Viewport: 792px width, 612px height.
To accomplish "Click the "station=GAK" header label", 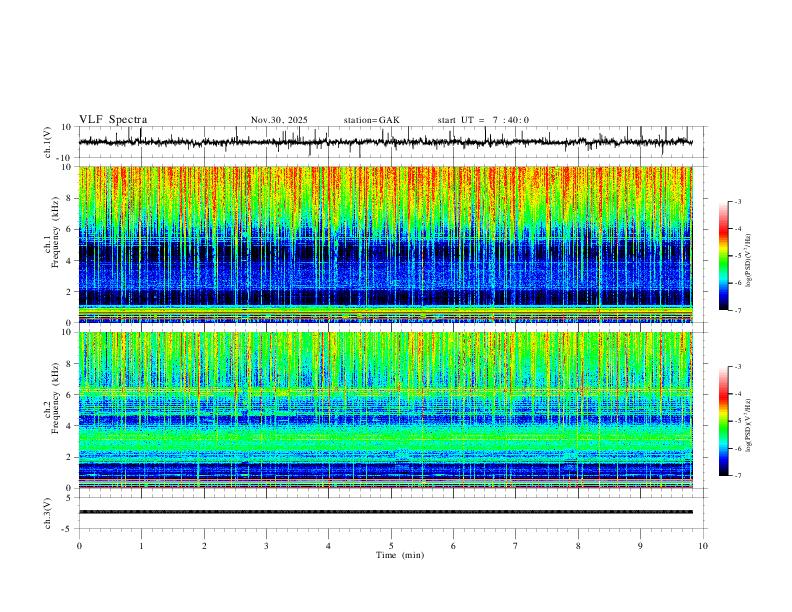I will [371, 120].
